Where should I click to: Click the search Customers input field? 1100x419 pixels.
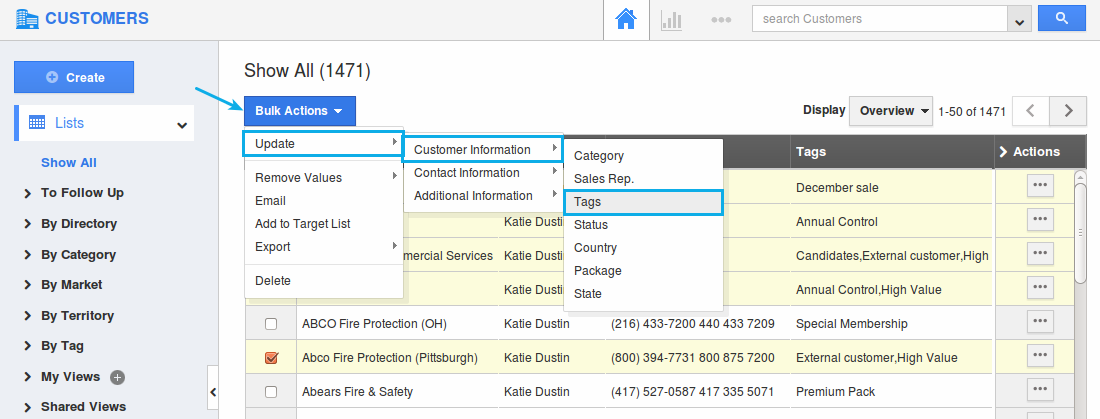pyautogui.click(x=880, y=19)
